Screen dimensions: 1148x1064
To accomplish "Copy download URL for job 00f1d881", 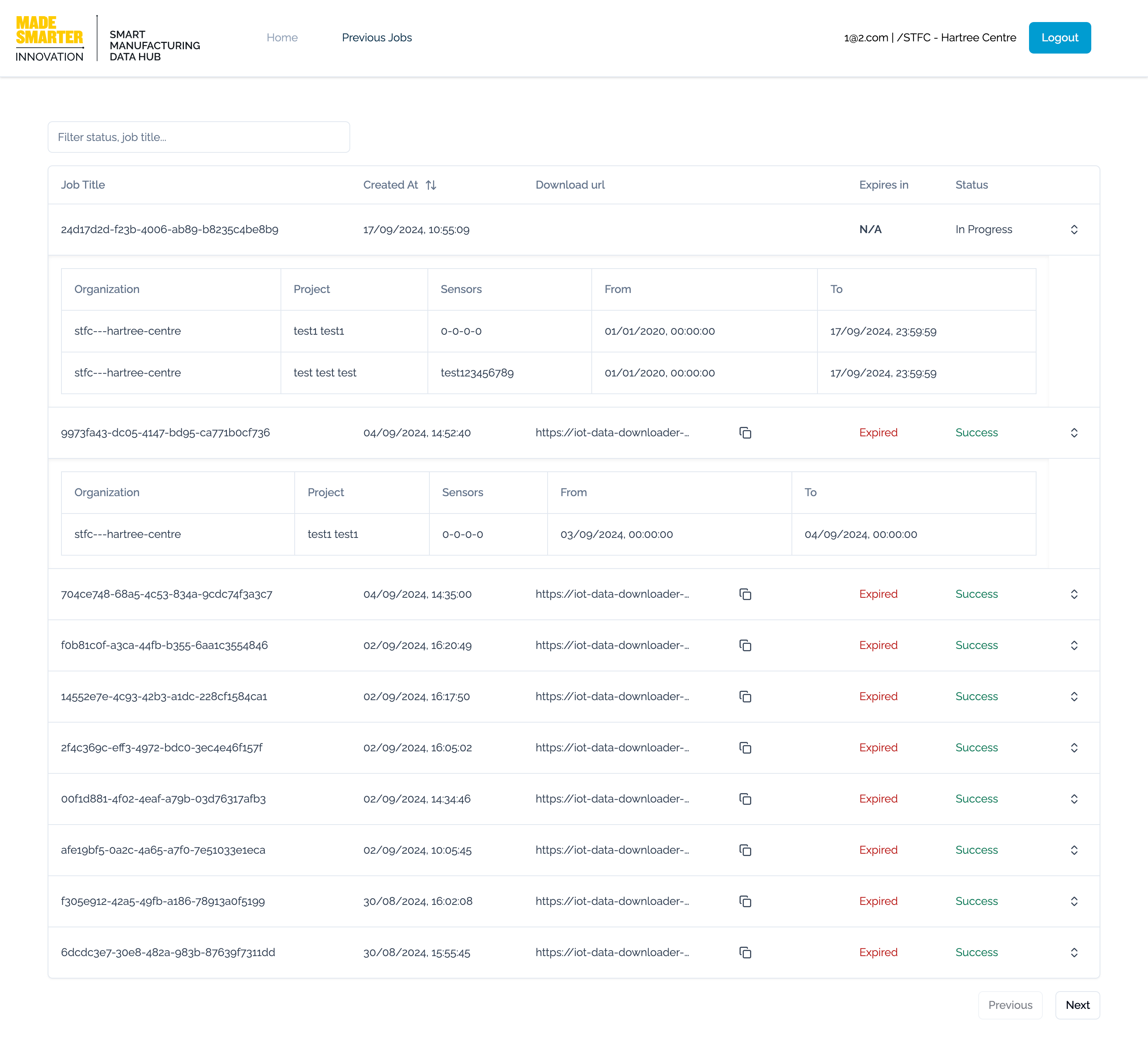I will pos(745,799).
